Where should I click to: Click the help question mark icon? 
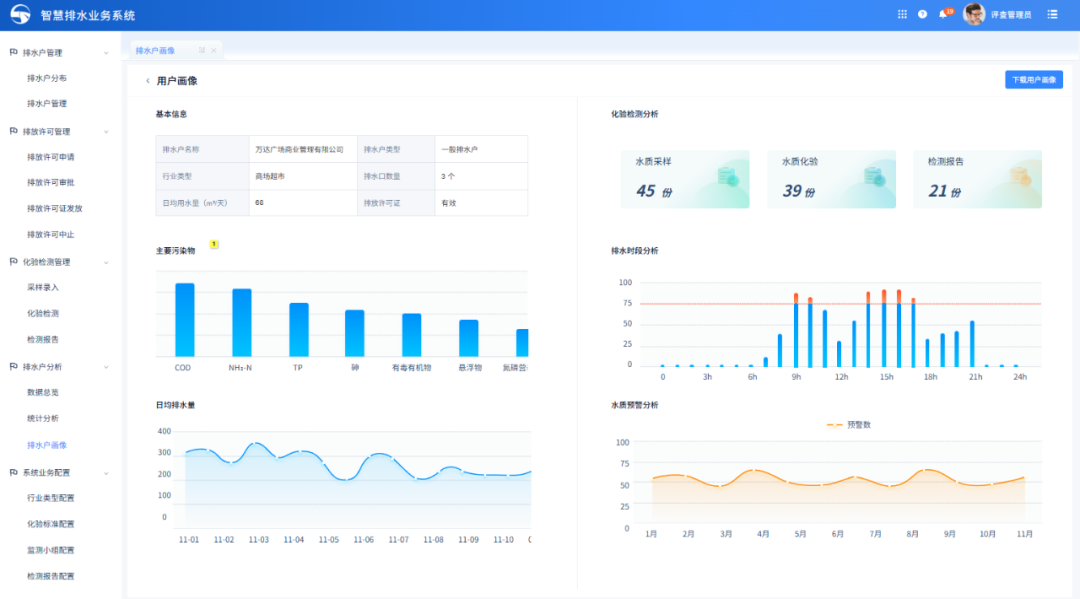pos(922,15)
